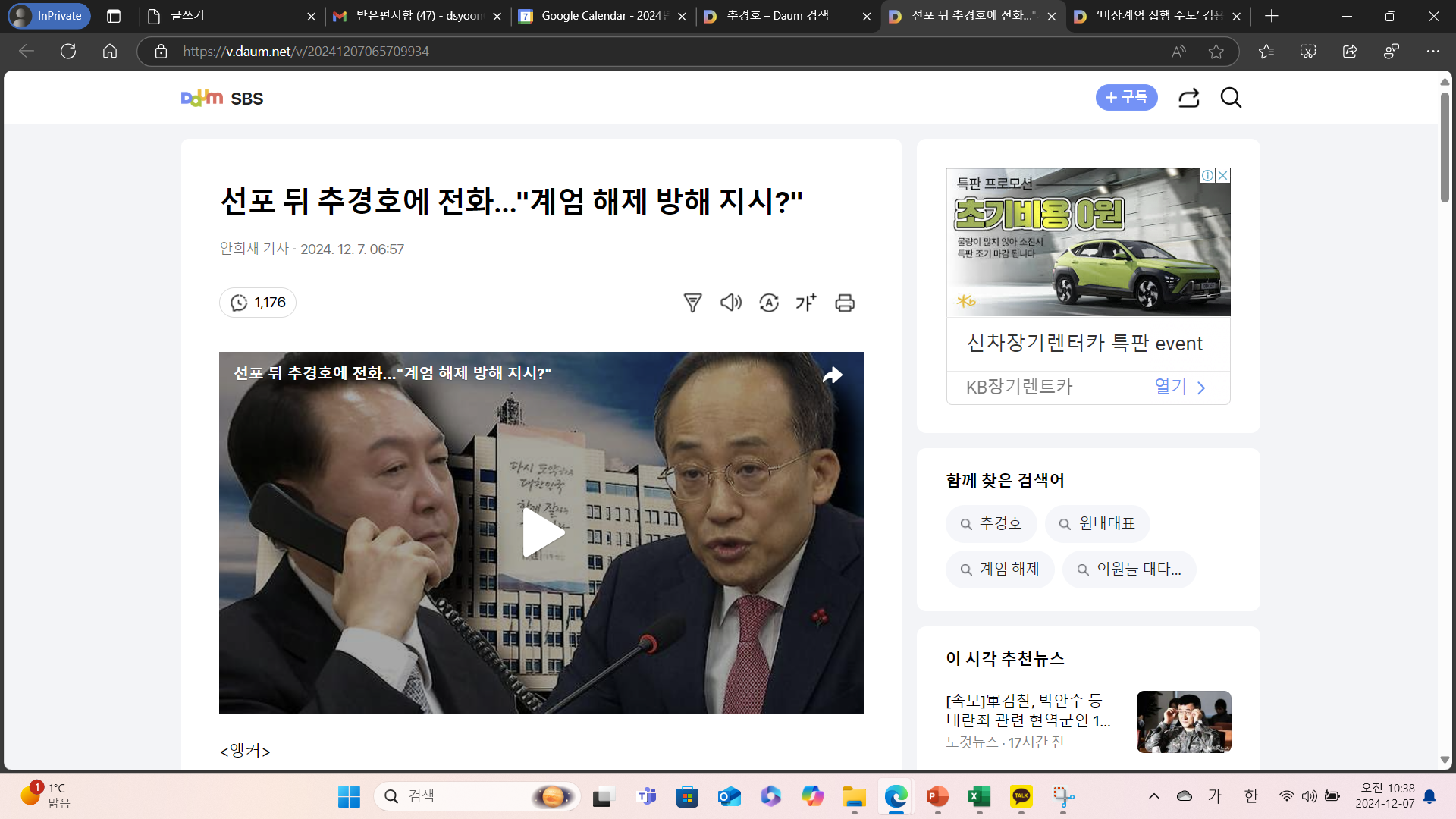Show hidden system tray icons chevron
Screen dimensions: 1456x819
tap(1153, 795)
